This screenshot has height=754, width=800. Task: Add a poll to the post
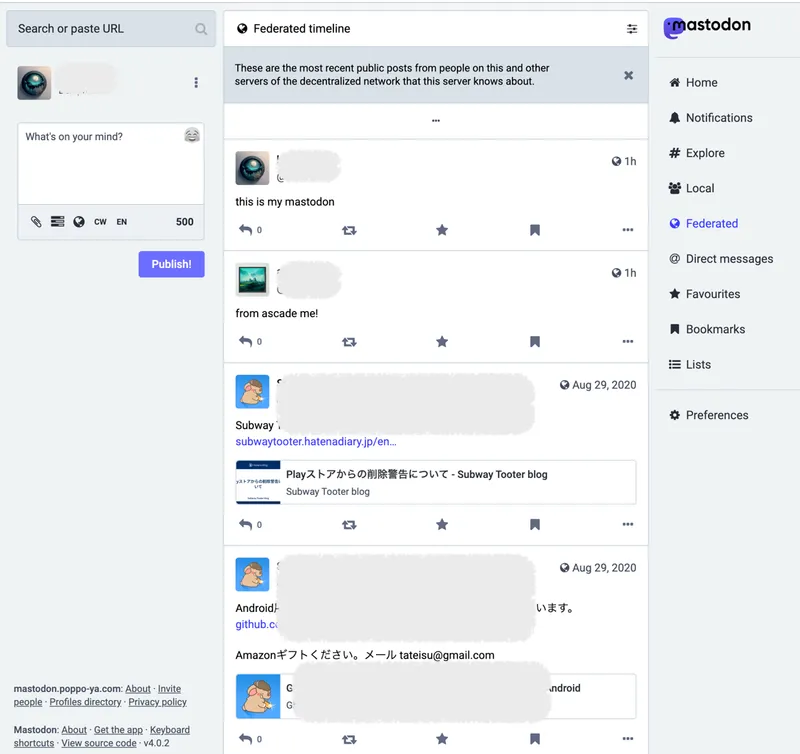click(57, 221)
